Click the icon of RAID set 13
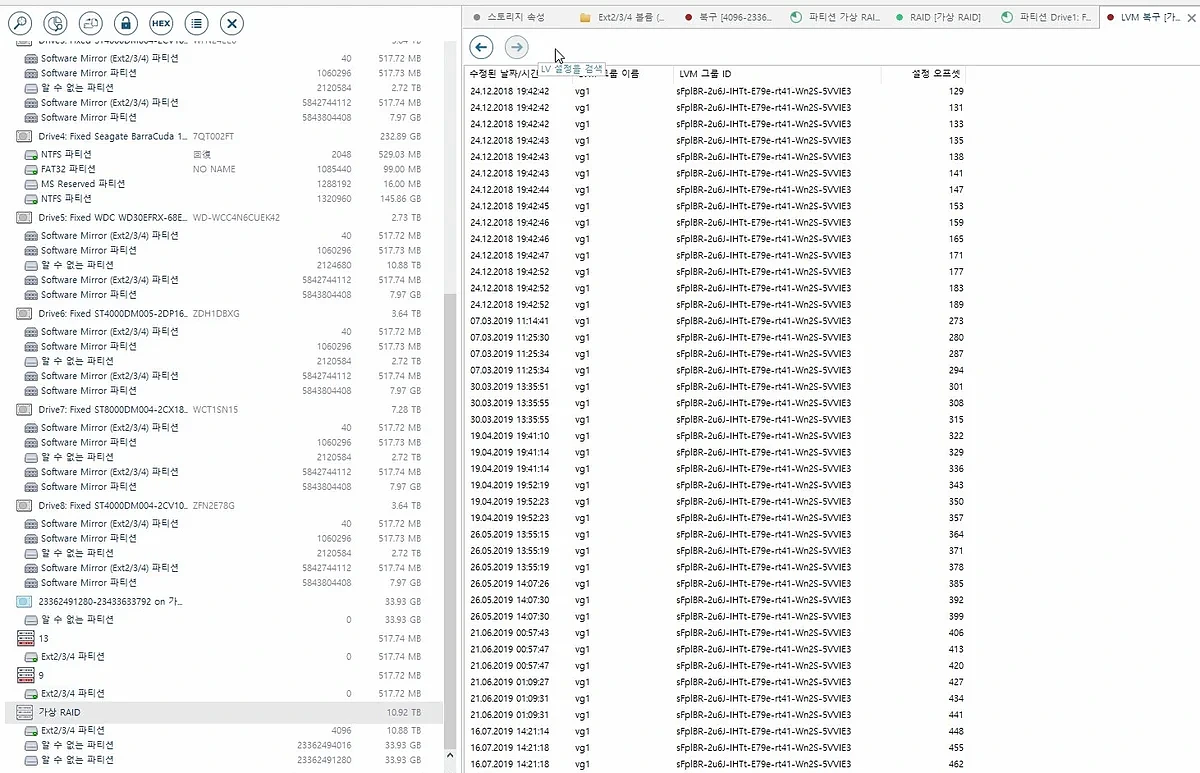 (25, 638)
